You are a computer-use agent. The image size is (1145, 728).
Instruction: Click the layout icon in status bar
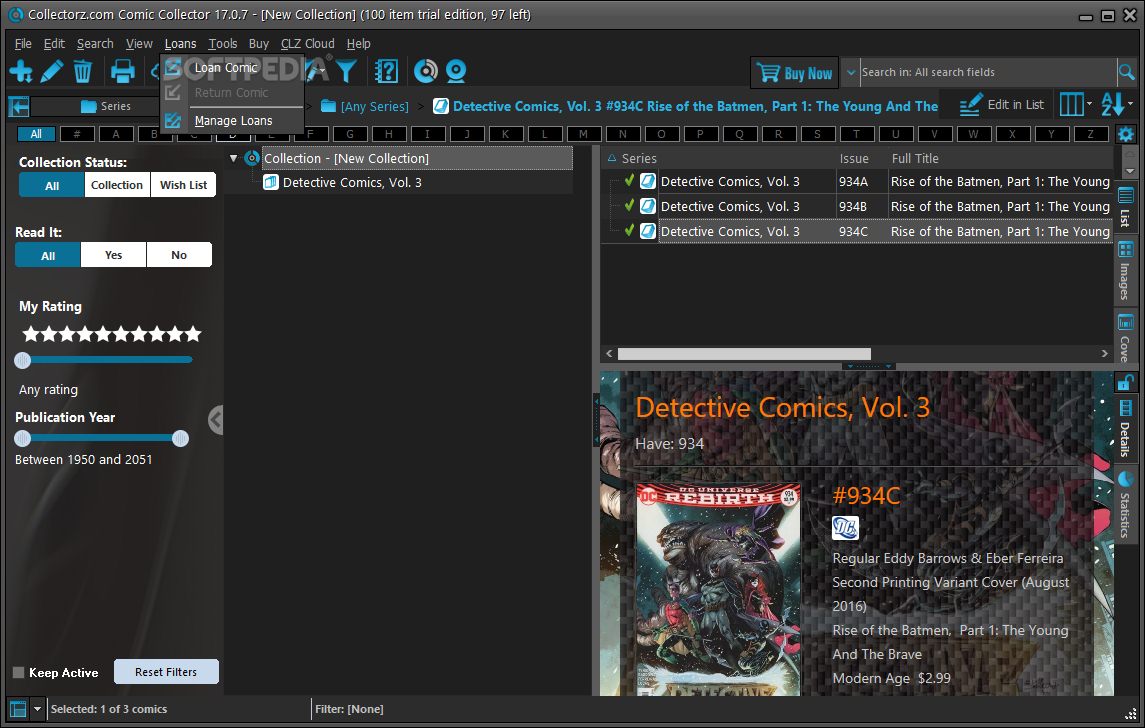[x=18, y=708]
